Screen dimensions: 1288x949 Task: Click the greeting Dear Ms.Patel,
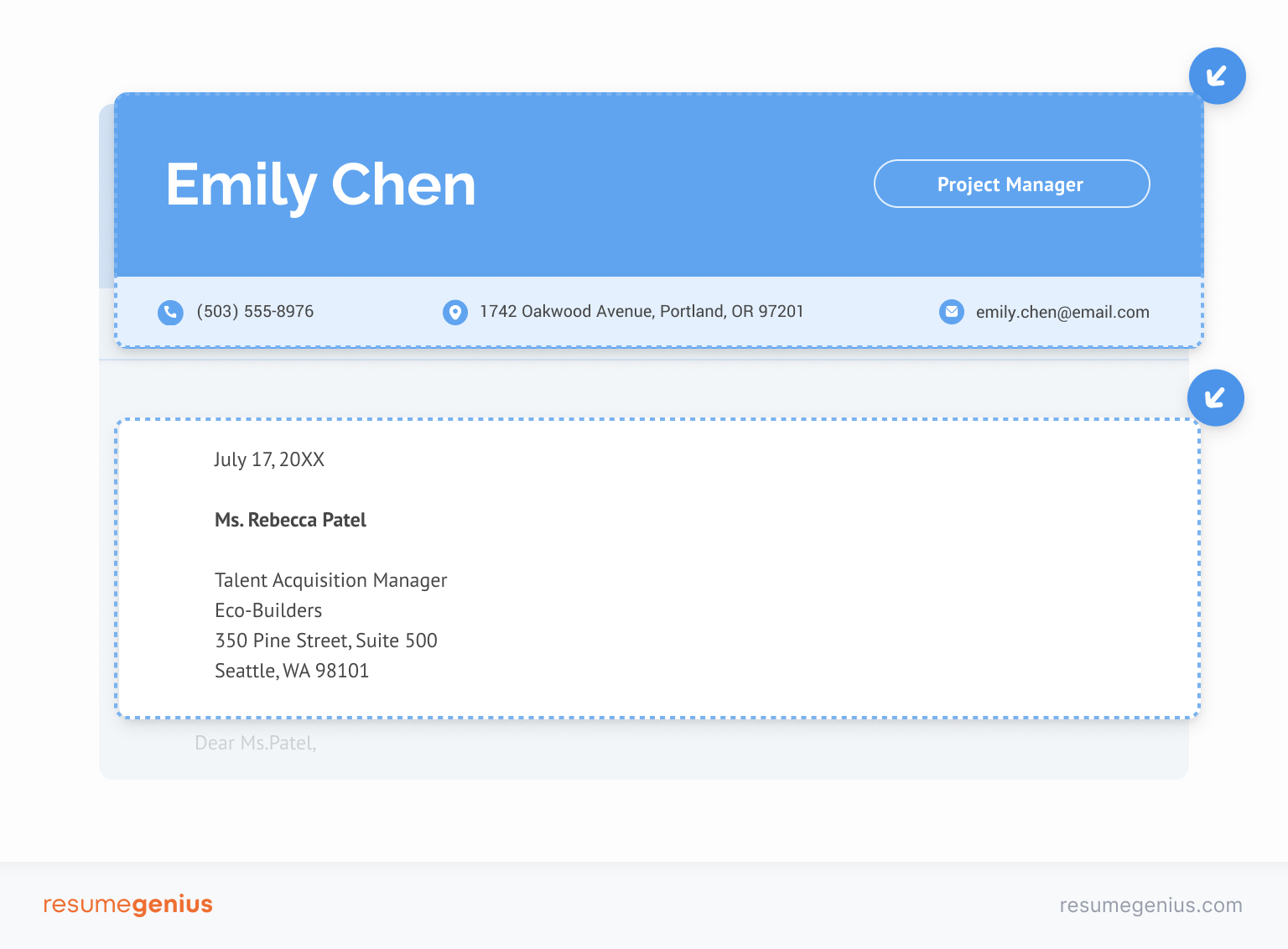click(x=256, y=744)
